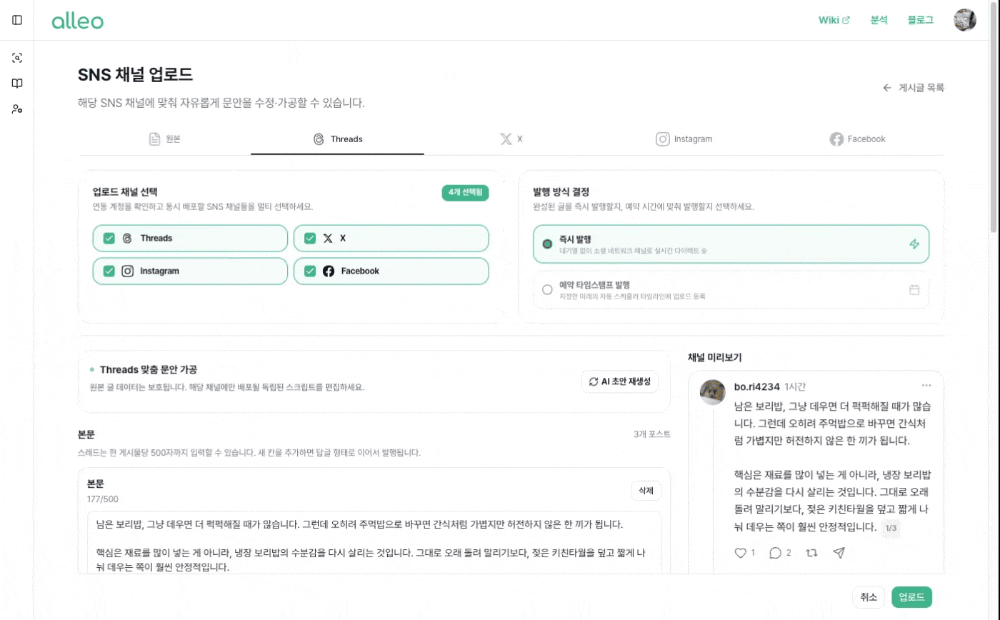Click the comment bubble icon in preview
Screen dimensions: 1000x620
[x=775, y=553]
